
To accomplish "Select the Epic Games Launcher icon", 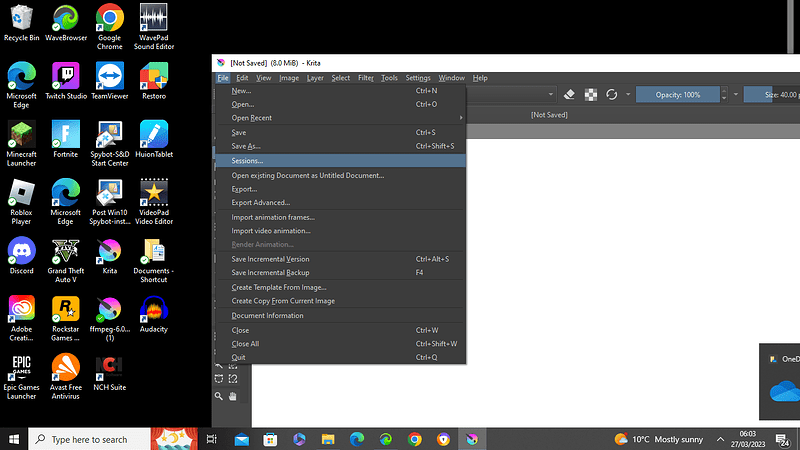I will tap(21, 377).
